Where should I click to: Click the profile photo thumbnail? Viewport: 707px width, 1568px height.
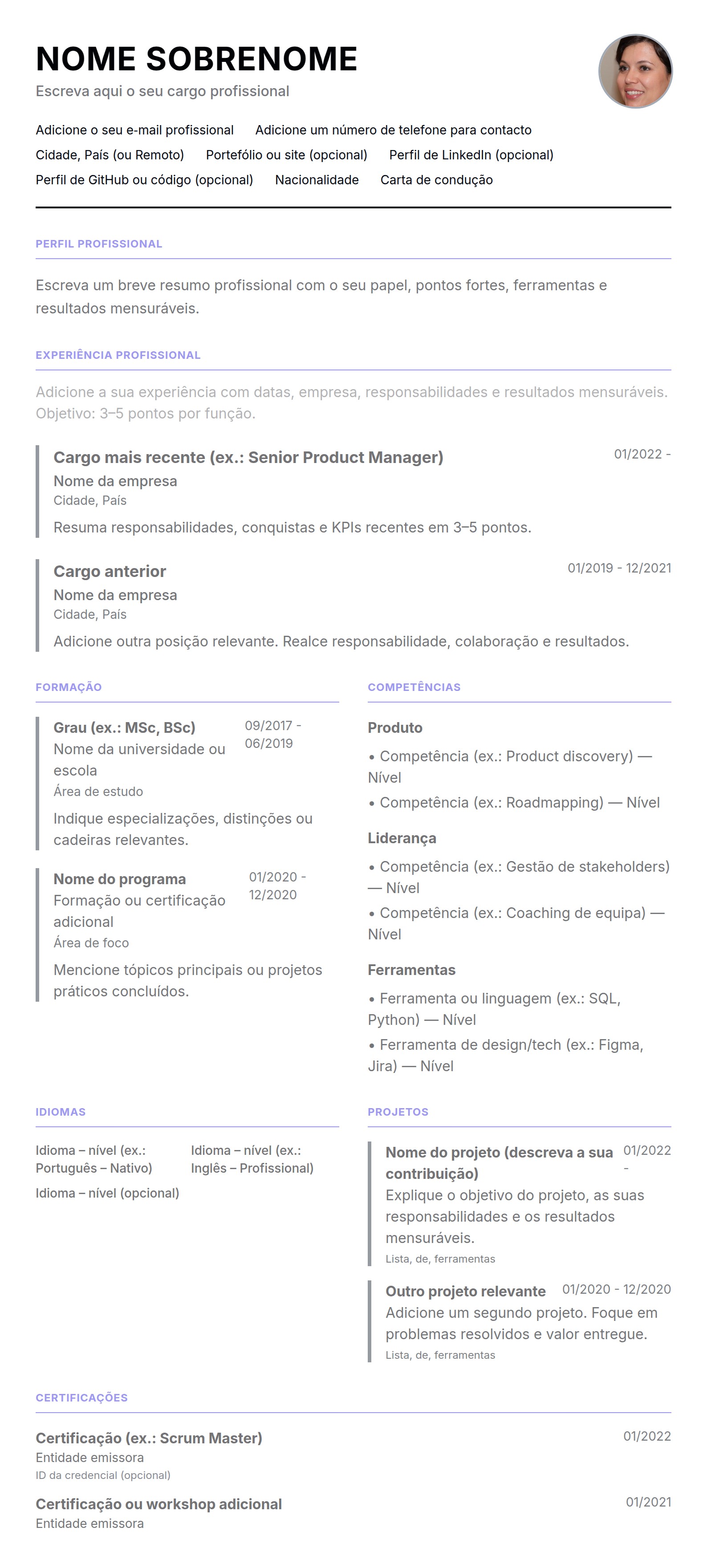635,71
